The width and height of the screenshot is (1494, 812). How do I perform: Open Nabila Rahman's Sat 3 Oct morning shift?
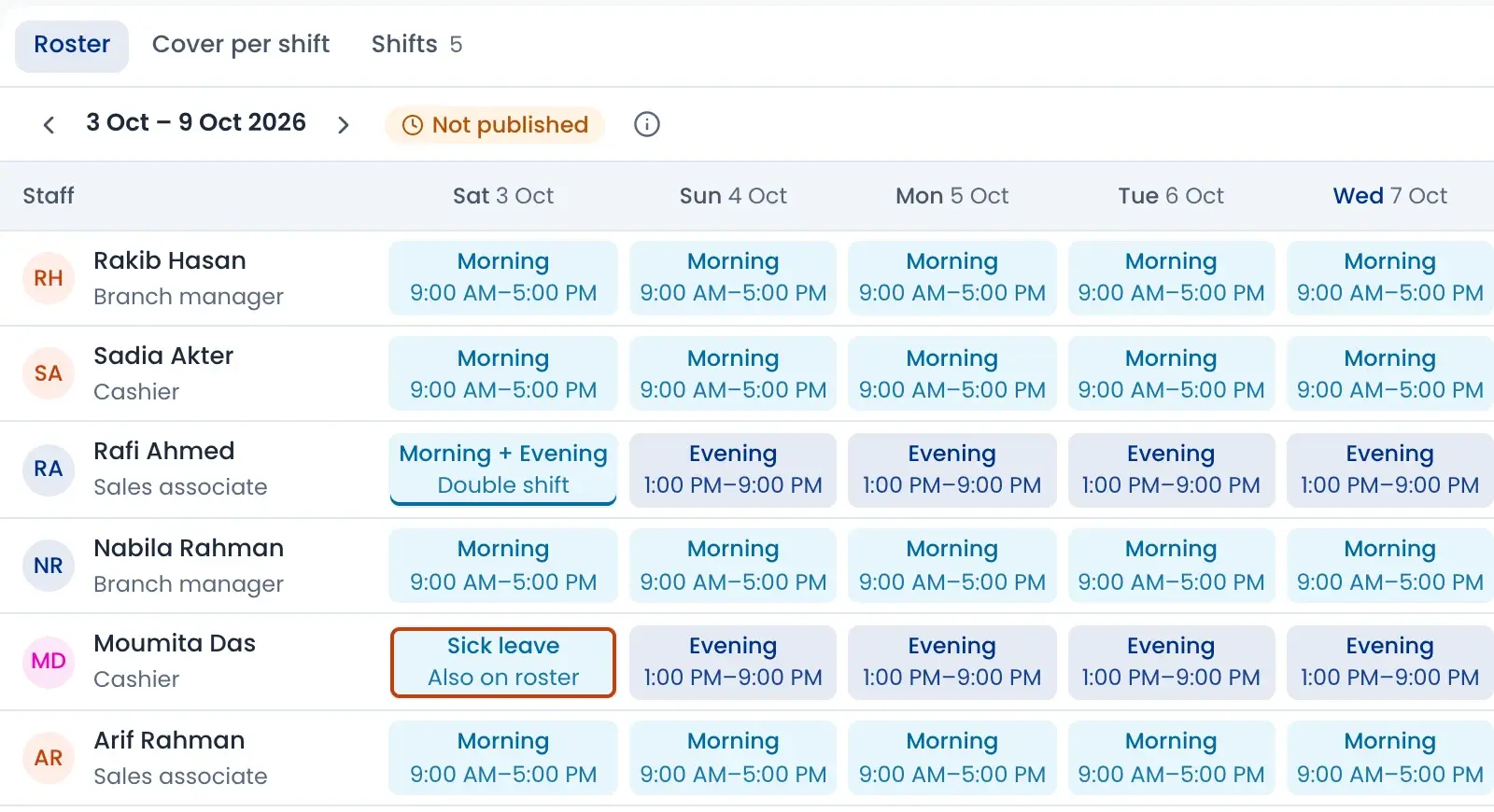coord(503,566)
